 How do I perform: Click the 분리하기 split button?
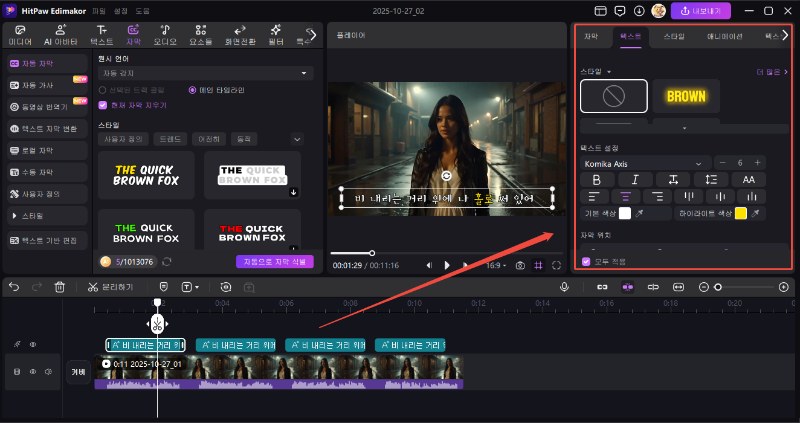pyautogui.click(x=108, y=287)
